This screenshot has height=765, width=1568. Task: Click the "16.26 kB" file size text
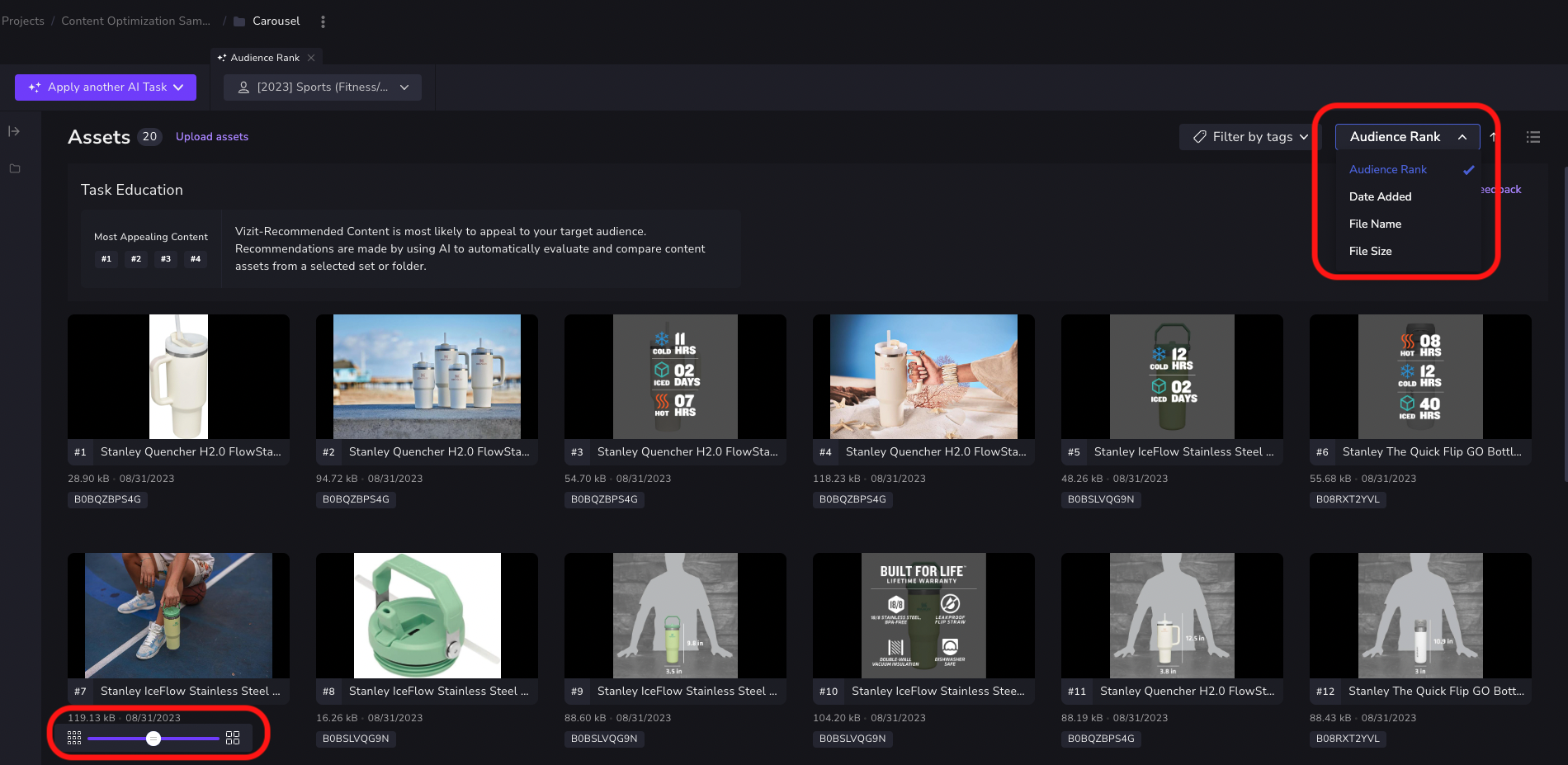pos(337,718)
